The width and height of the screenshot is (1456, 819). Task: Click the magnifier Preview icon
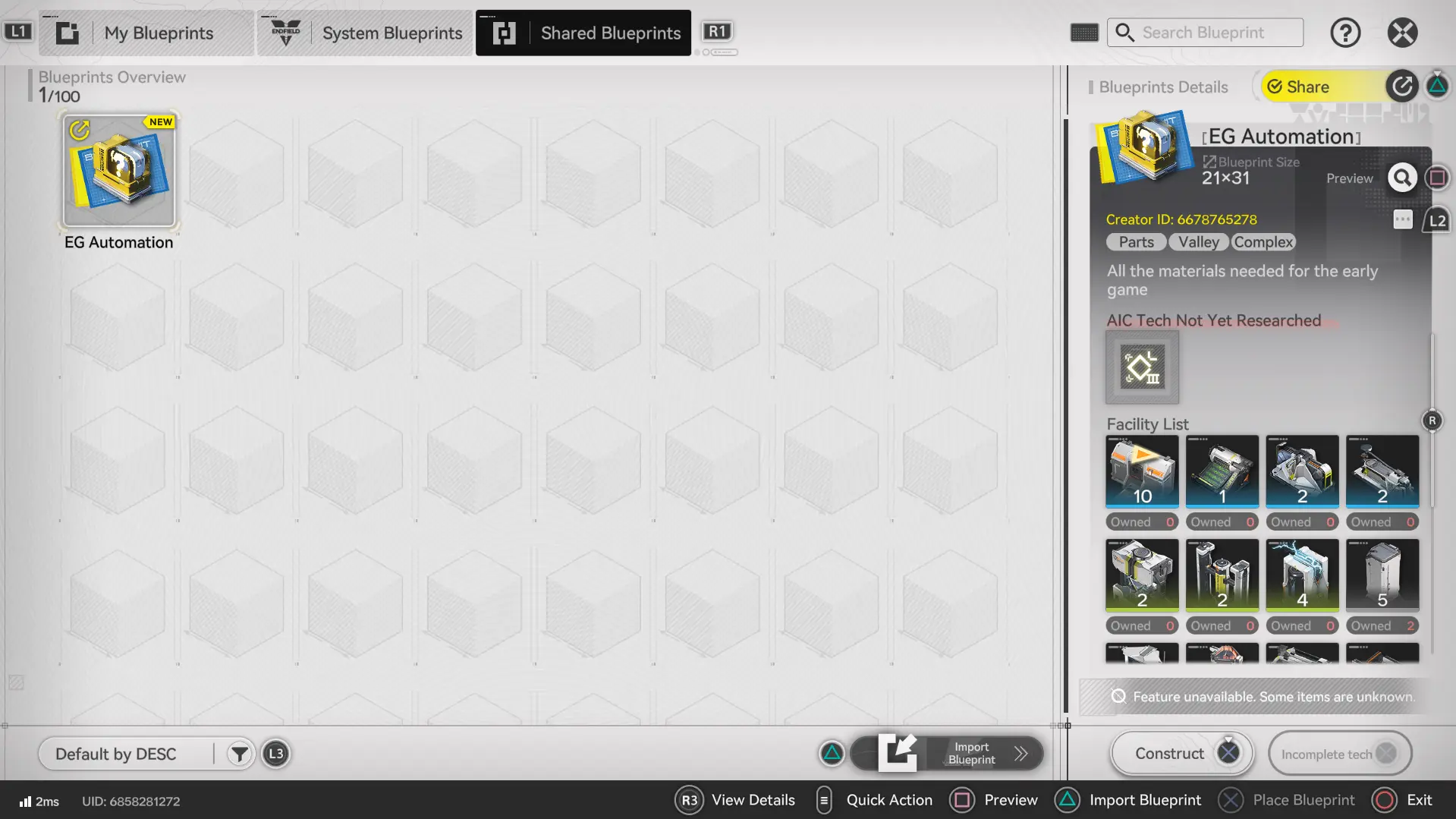(1402, 178)
